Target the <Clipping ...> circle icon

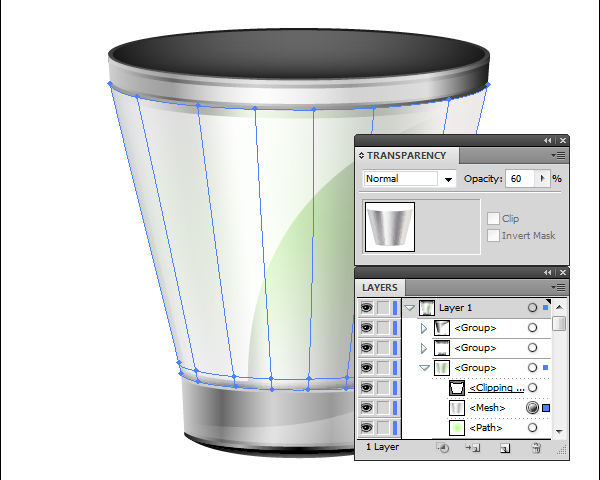tap(532, 388)
